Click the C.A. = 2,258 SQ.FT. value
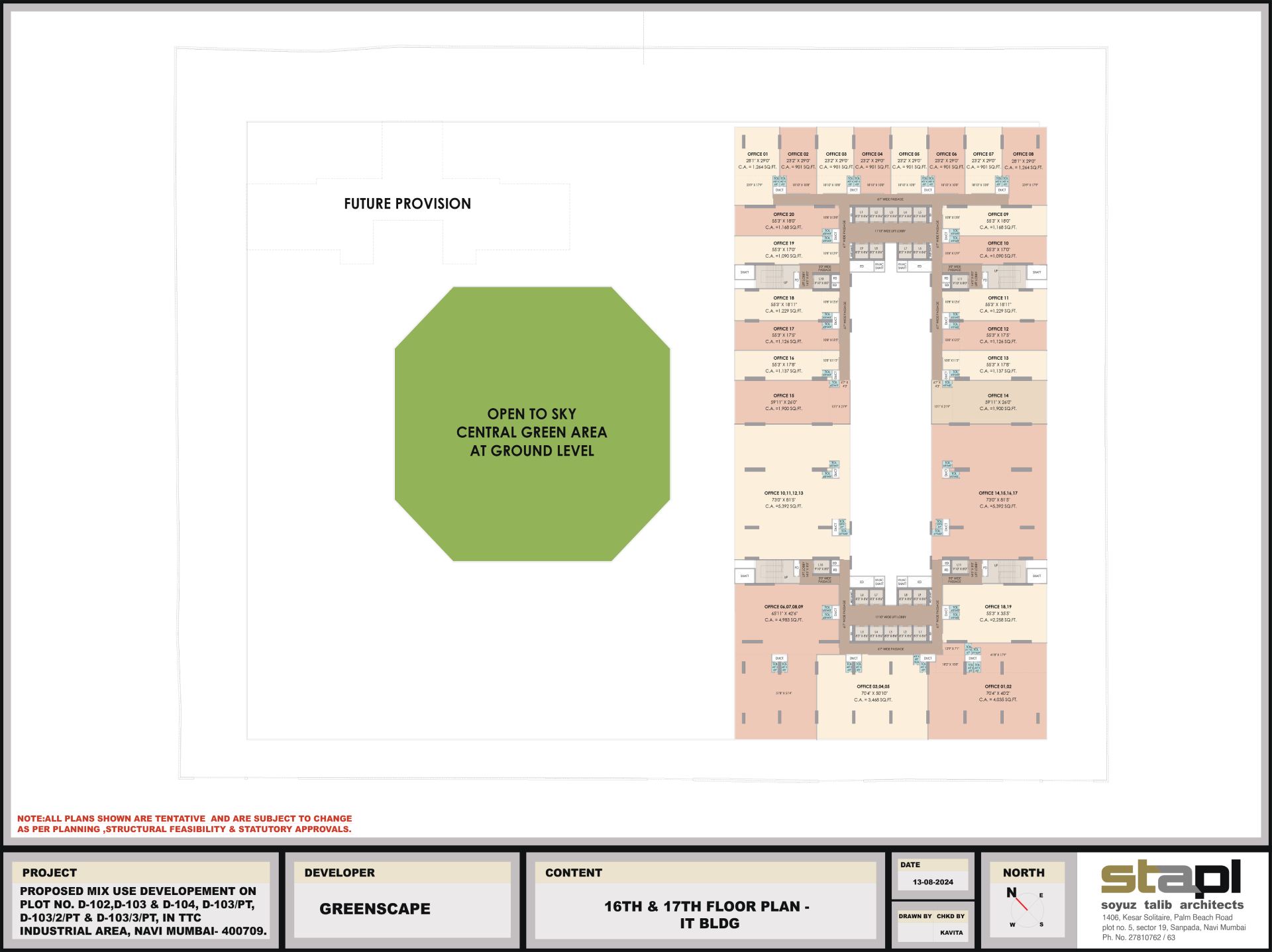 (998, 620)
